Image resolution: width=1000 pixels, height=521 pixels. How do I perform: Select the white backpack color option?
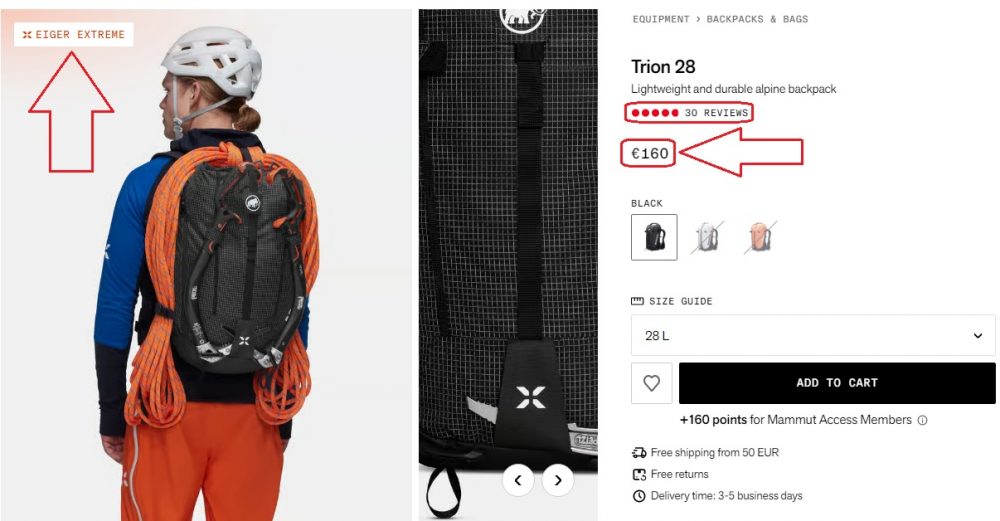click(707, 237)
